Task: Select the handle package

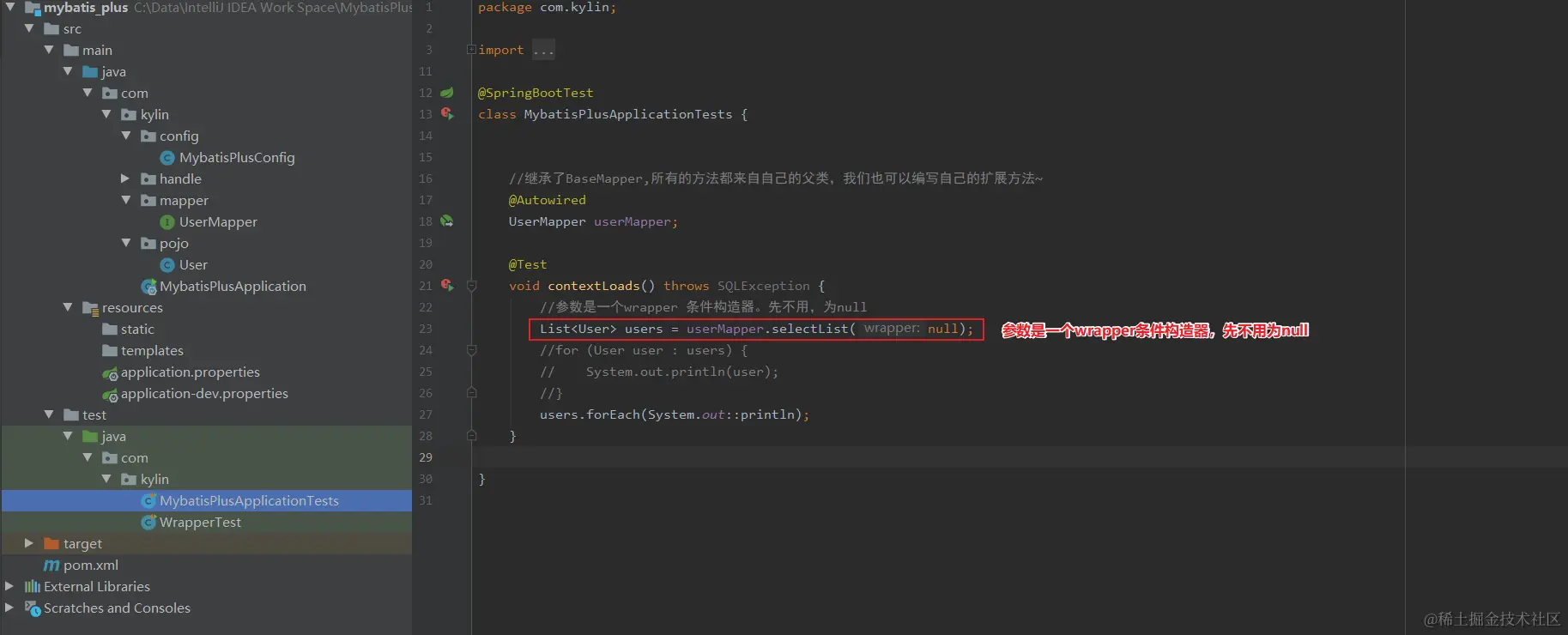Action: (180, 179)
